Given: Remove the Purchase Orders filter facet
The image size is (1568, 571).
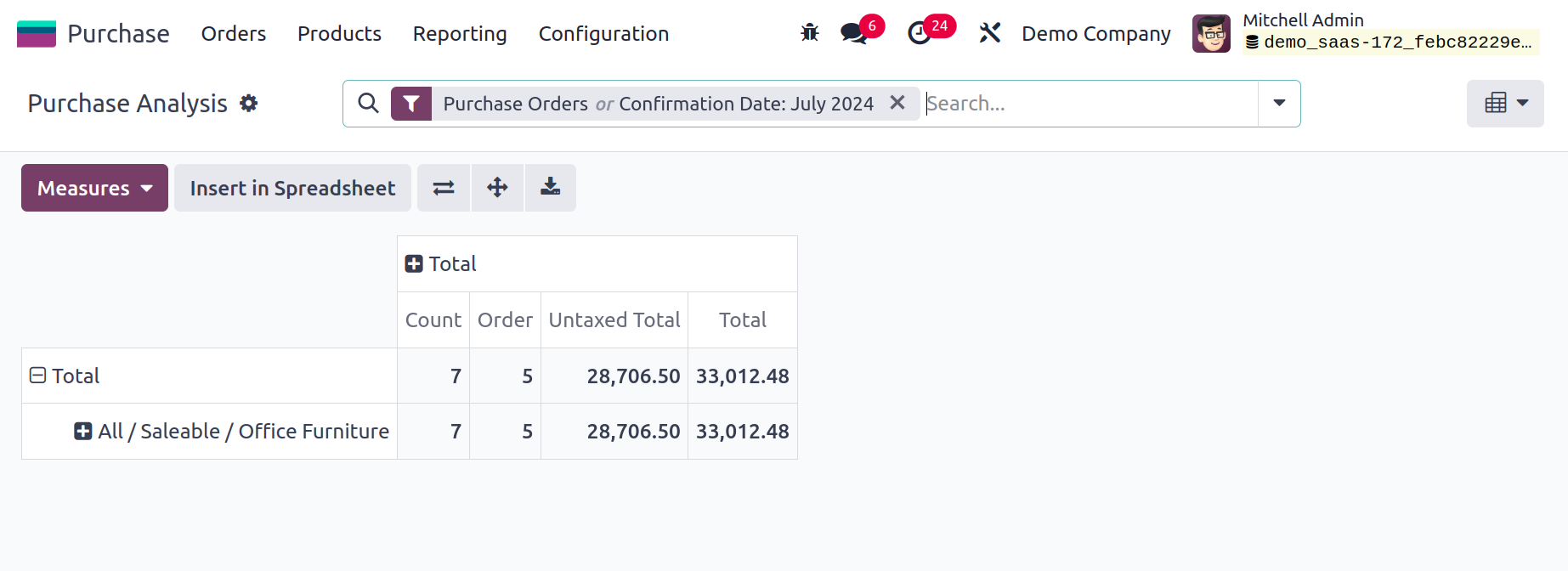Looking at the screenshot, I should [897, 103].
